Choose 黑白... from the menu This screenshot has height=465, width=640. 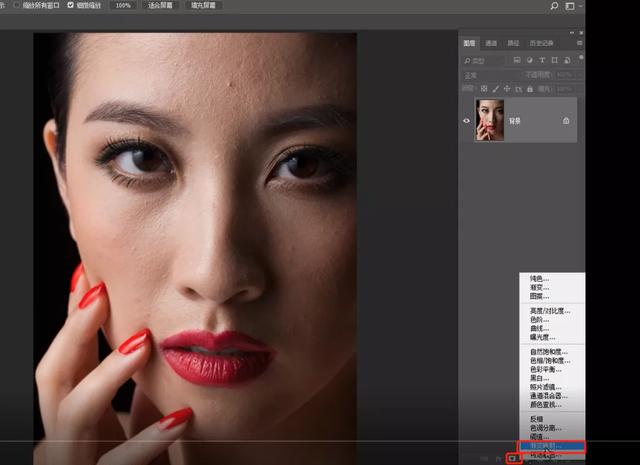[552, 379]
